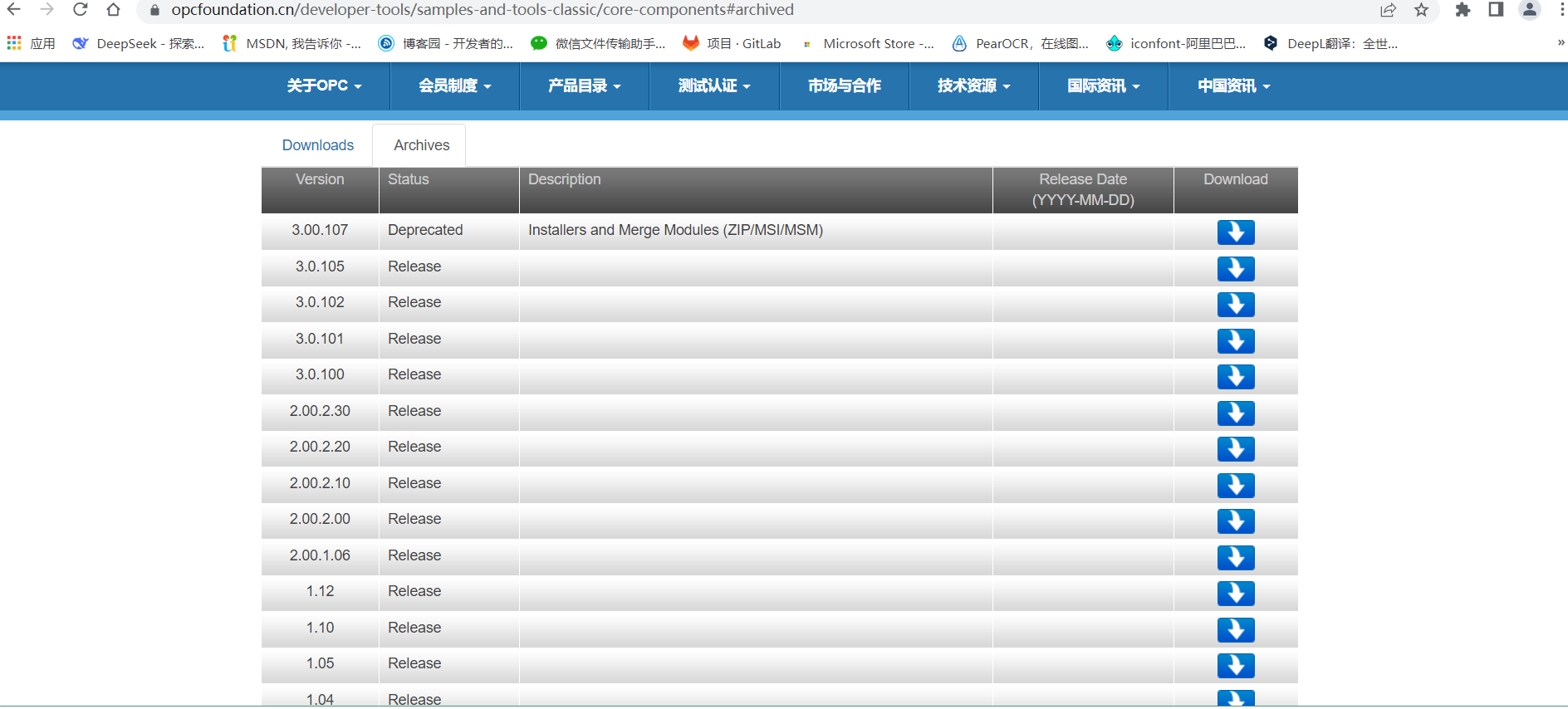Expand the 产品目录 dropdown menu
The image size is (1568, 709).
coord(585,86)
